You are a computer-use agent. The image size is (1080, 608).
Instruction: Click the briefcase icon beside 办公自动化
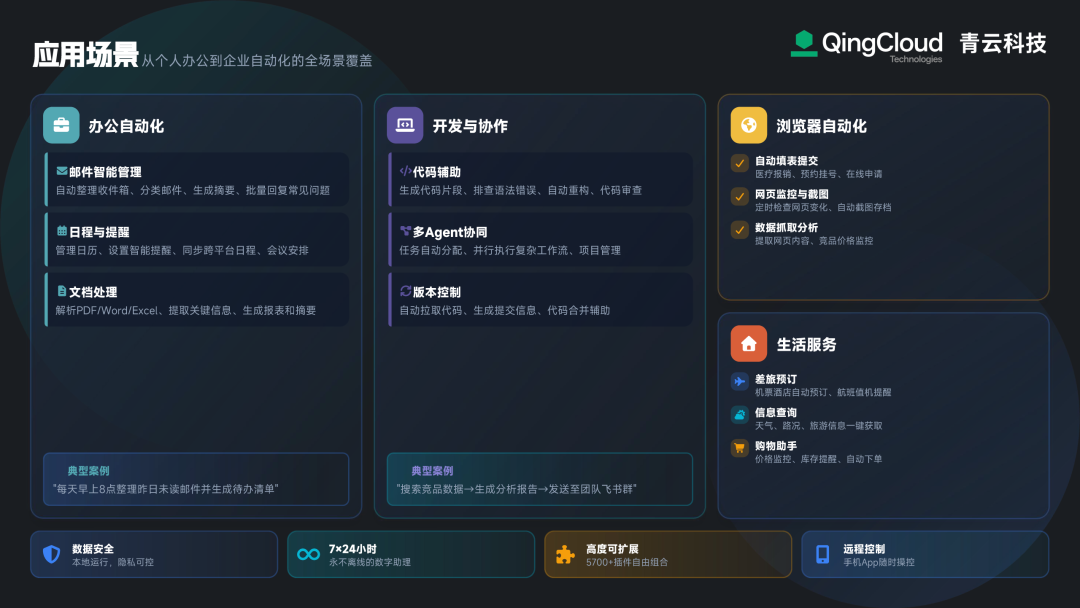(x=61, y=125)
